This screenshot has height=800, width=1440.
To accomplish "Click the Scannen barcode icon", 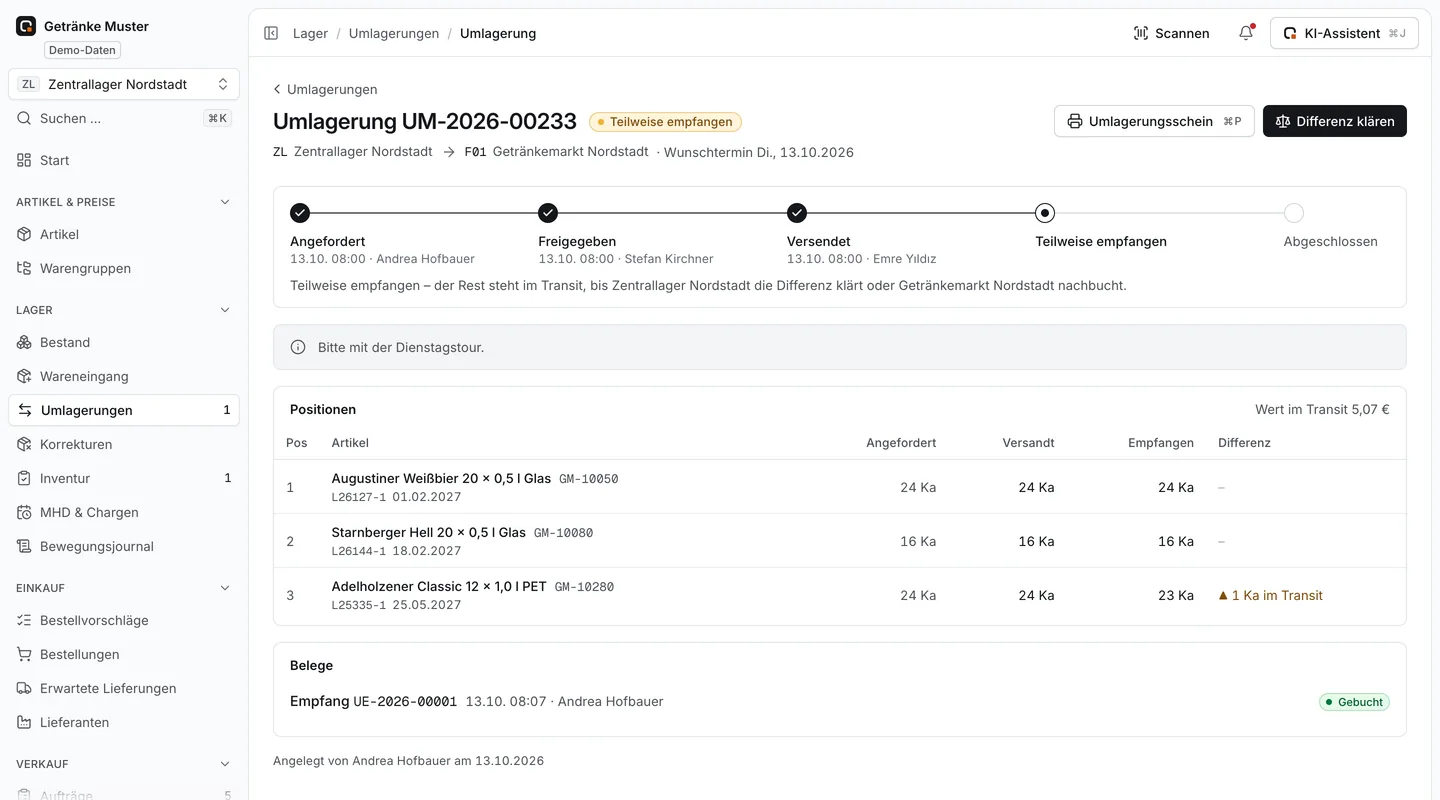I will 1141,33.
